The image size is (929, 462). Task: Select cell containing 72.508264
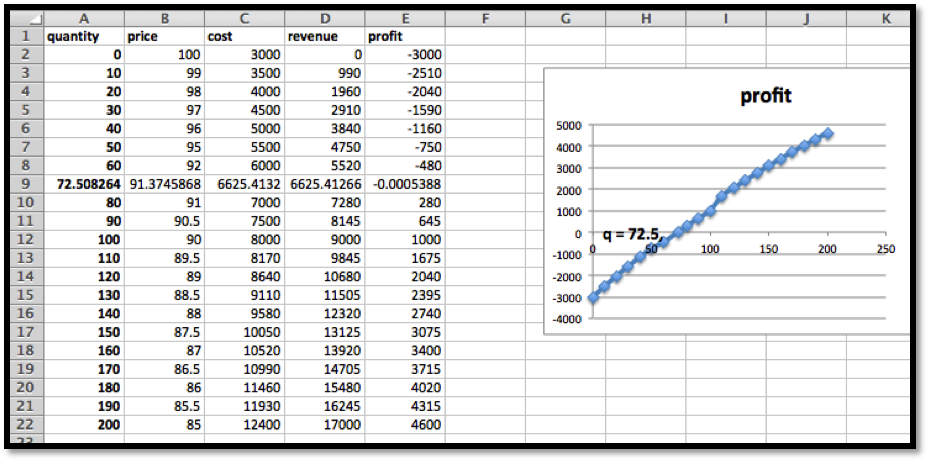(x=84, y=184)
